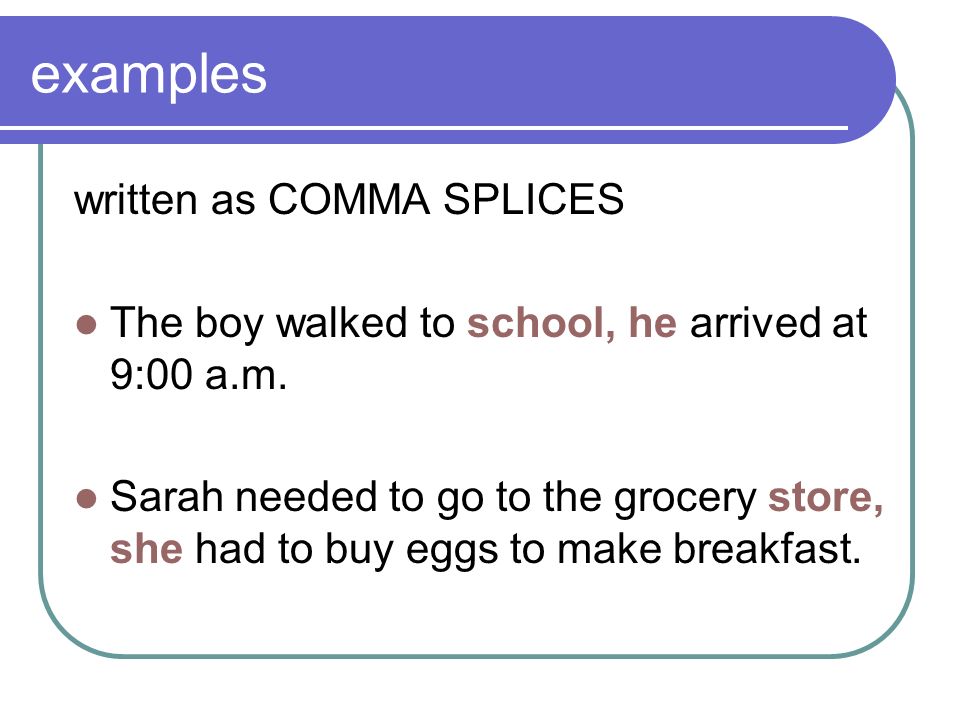Click the highlighted word 'she'
Screen dimensions: 960x720
point(146,548)
